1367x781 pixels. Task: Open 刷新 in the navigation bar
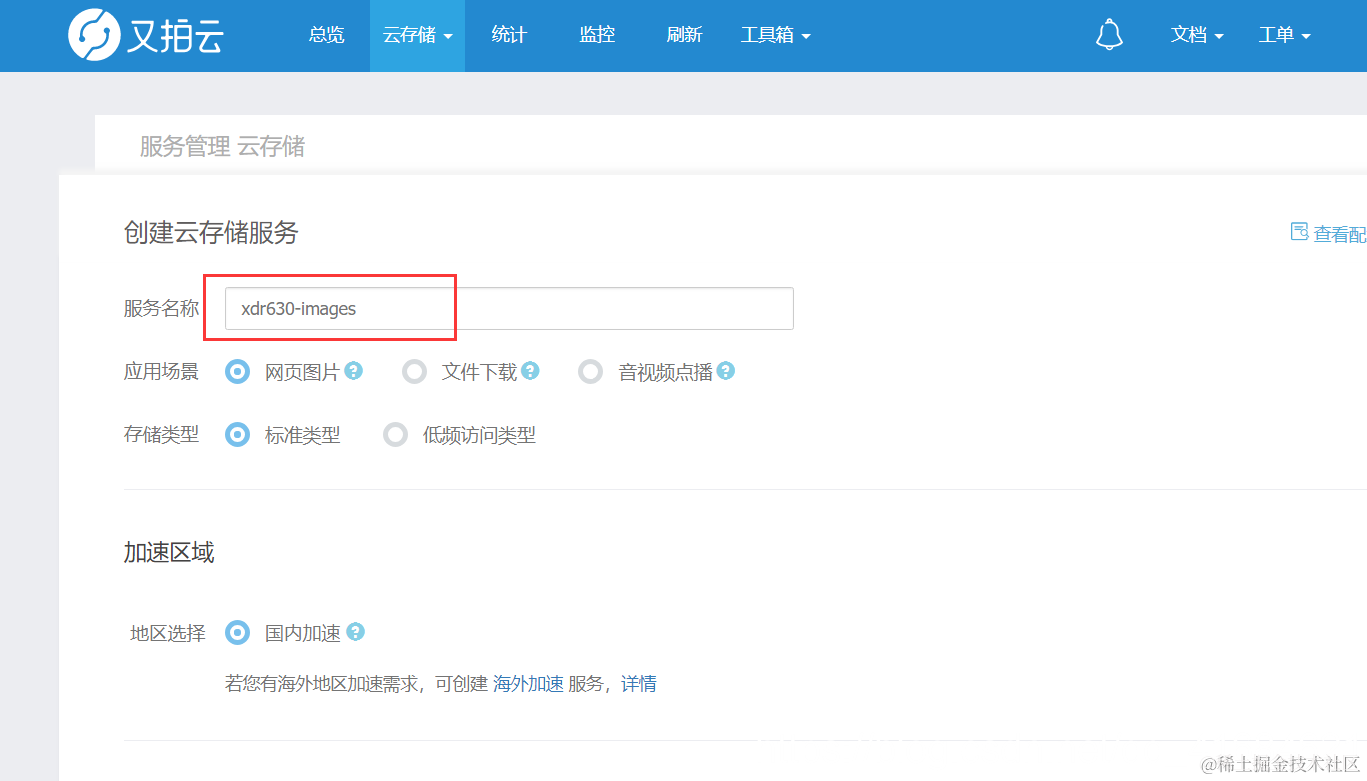click(x=684, y=35)
